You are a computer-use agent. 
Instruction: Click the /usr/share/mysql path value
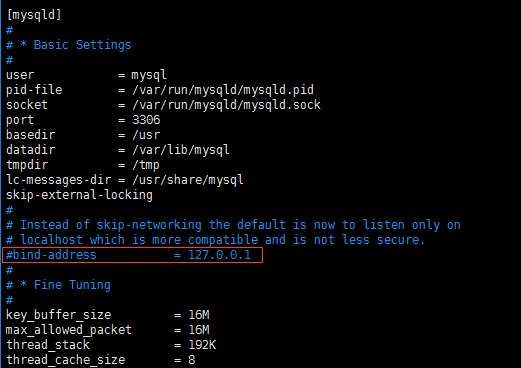coord(188,180)
